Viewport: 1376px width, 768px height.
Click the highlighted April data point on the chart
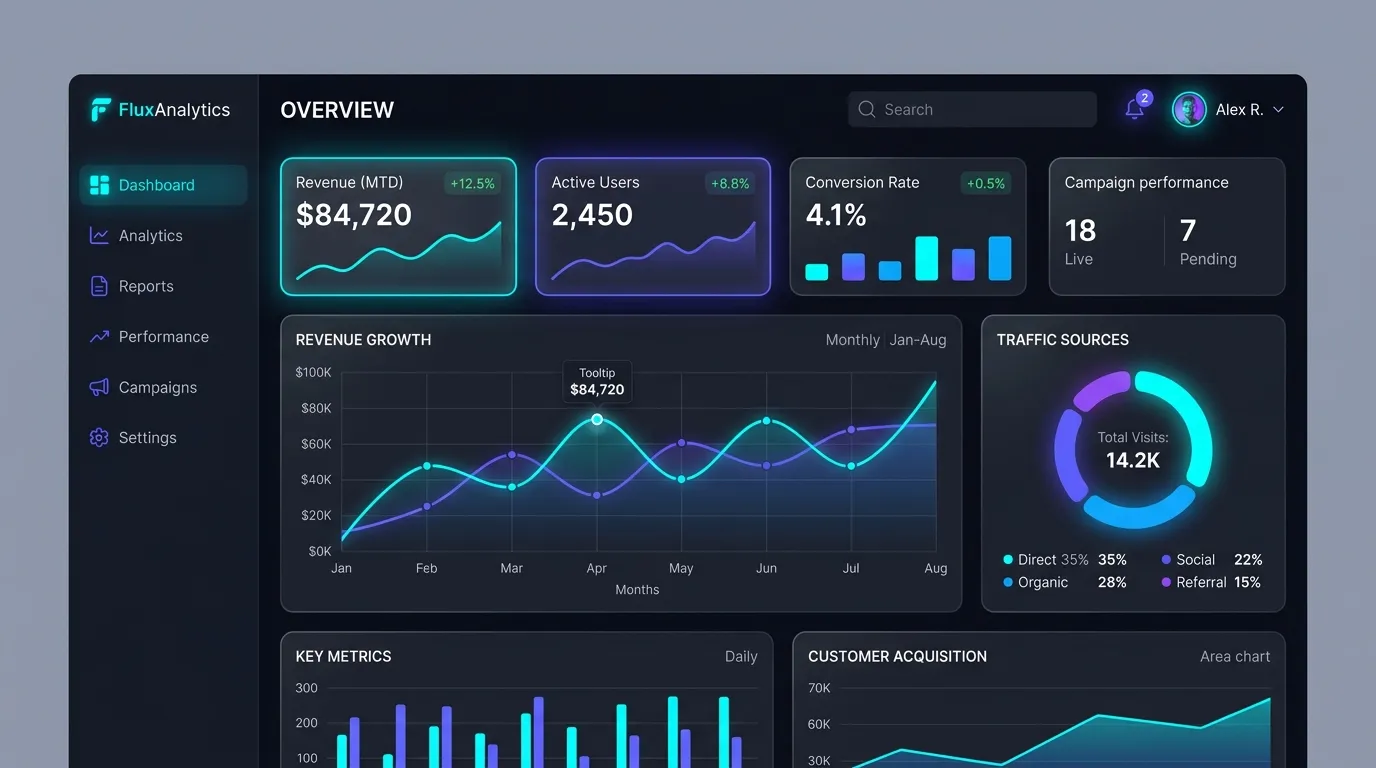597,419
